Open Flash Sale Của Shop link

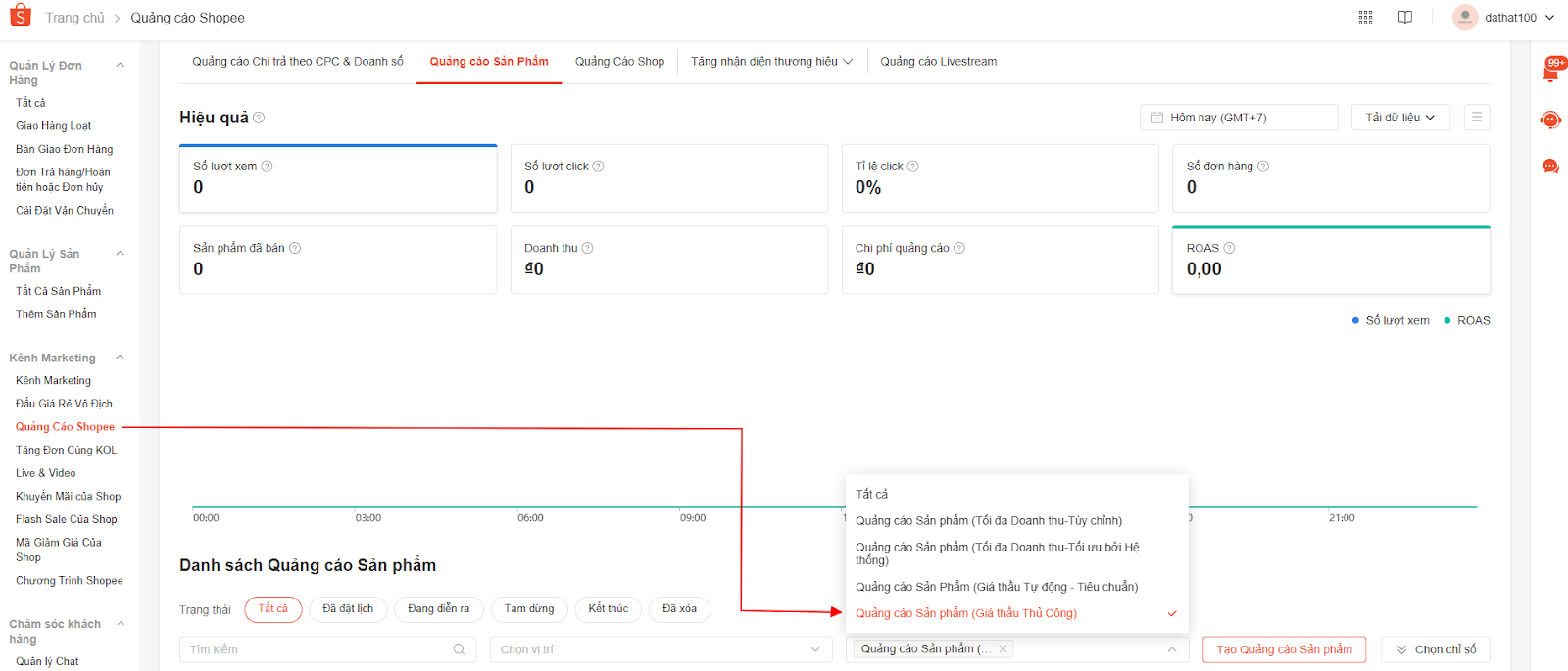66,519
